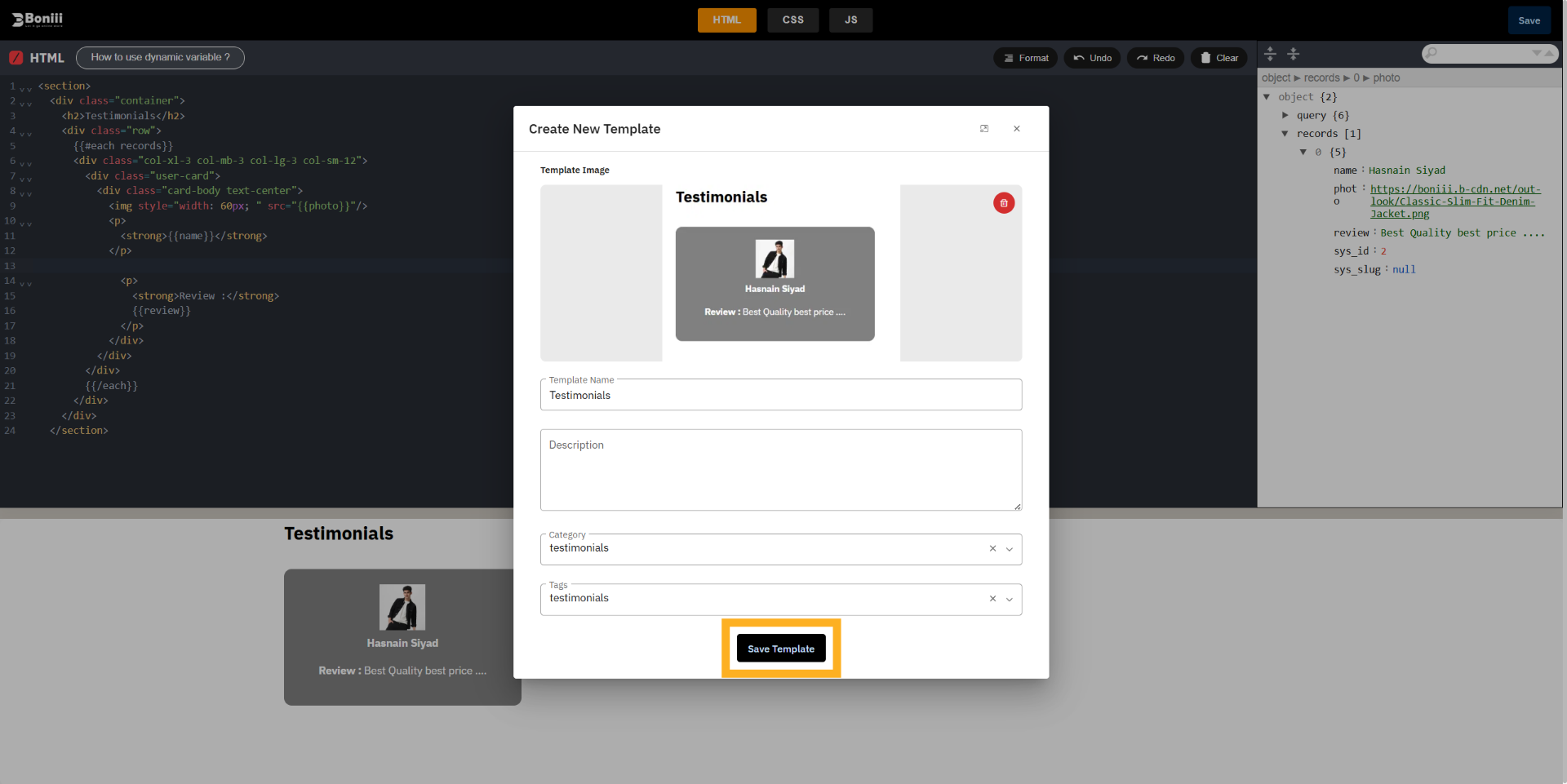Screen dimensions: 1567x784
Task: Undo the last editor change
Action: pos(1092,58)
